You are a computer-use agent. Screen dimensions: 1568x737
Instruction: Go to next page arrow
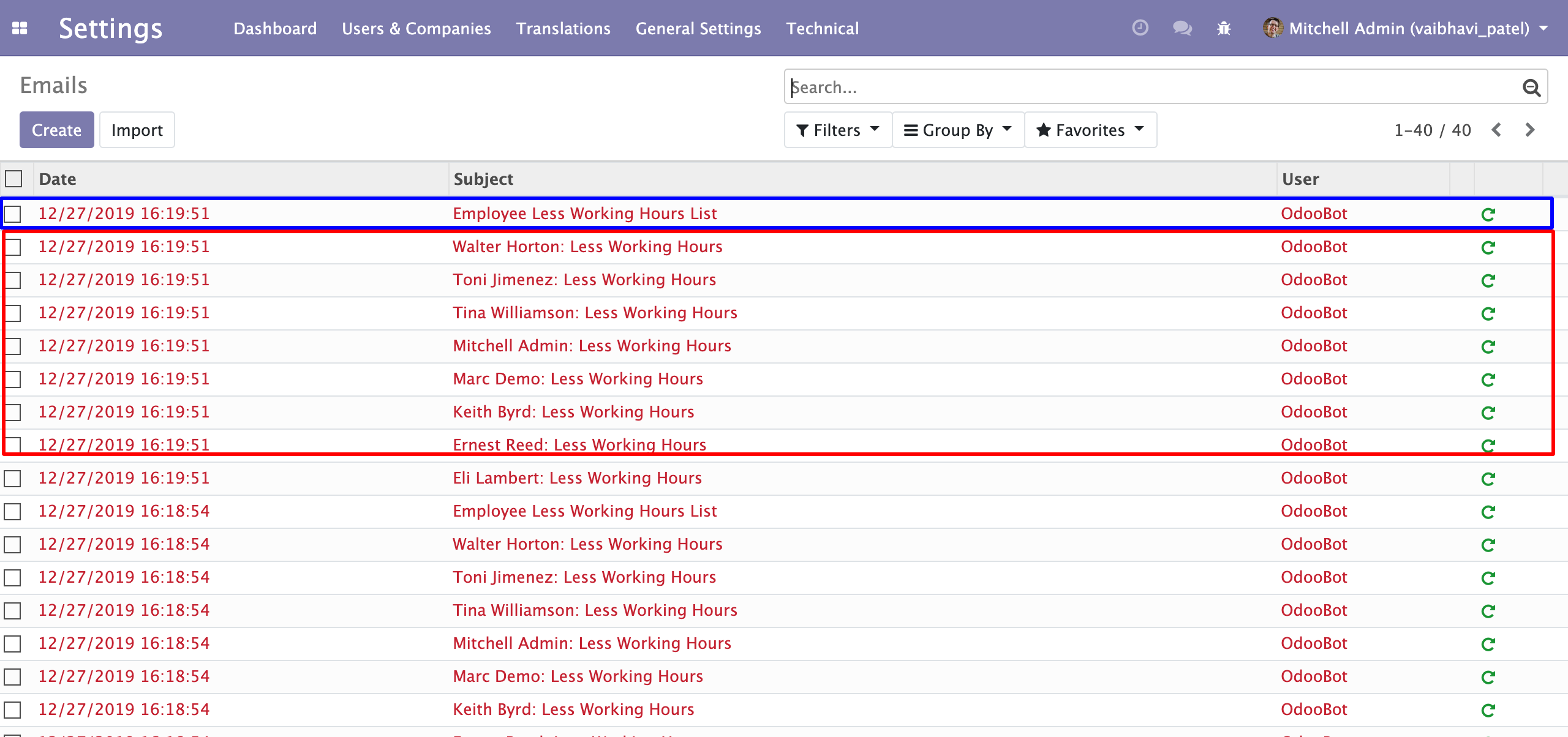pyautogui.click(x=1530, y=130)
